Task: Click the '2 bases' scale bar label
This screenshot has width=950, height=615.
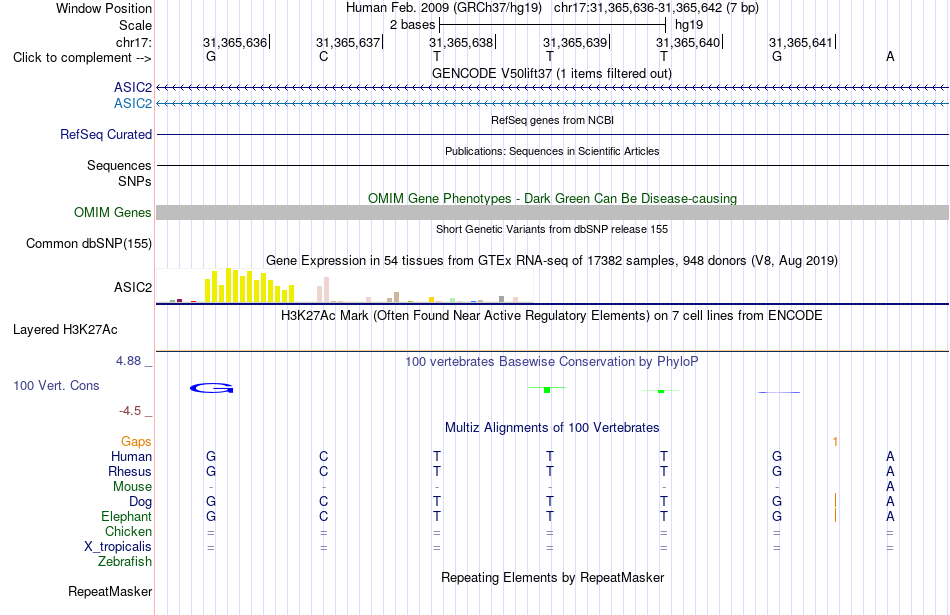Action: click(x=413, y=25)
